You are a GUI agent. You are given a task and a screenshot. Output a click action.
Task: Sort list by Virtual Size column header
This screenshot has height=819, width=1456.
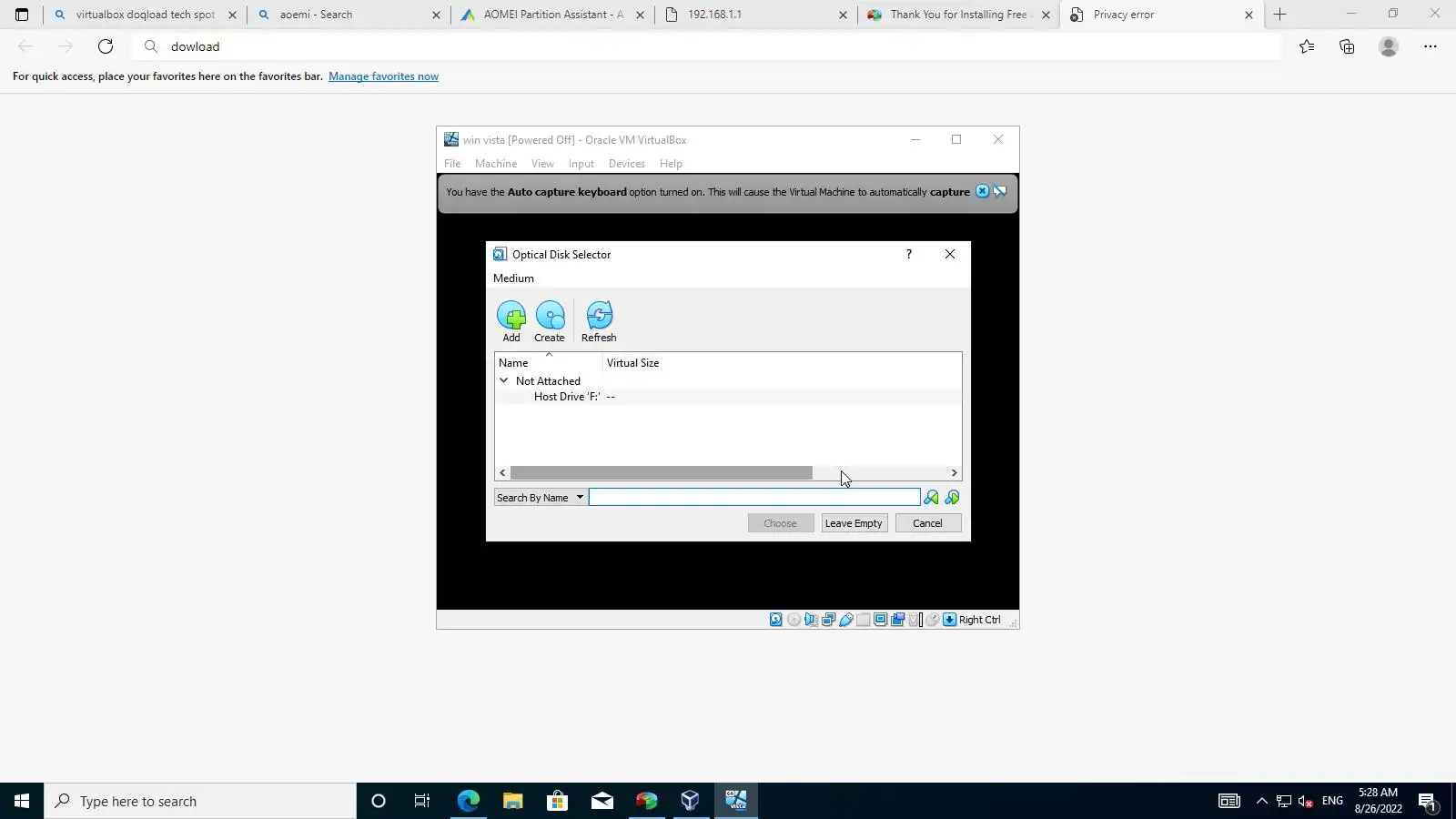pyautogui.click(x=633, y=362)
